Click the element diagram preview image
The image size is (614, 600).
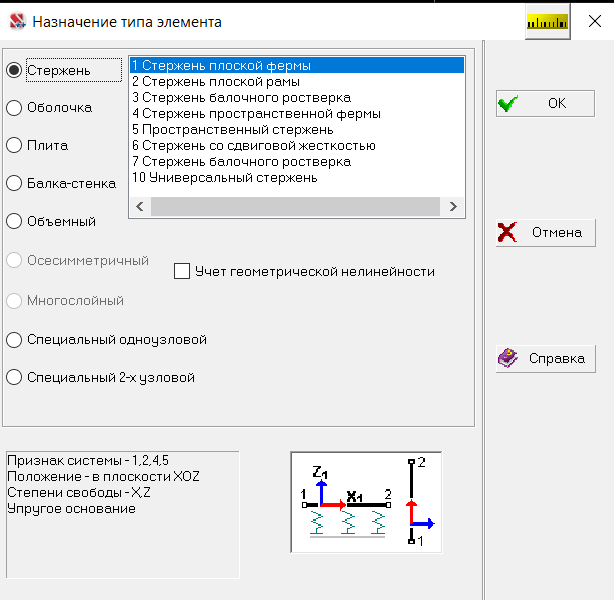[366, 502]
